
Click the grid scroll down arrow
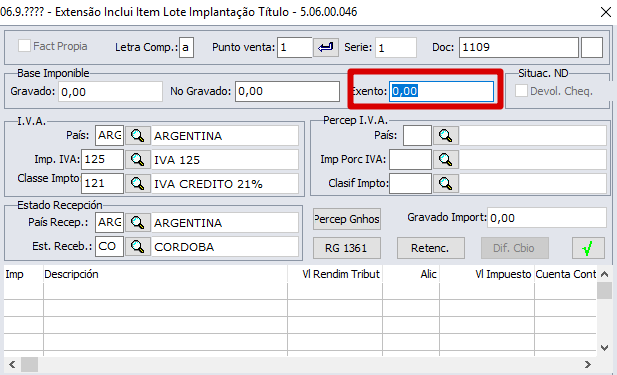coord(605,348)
